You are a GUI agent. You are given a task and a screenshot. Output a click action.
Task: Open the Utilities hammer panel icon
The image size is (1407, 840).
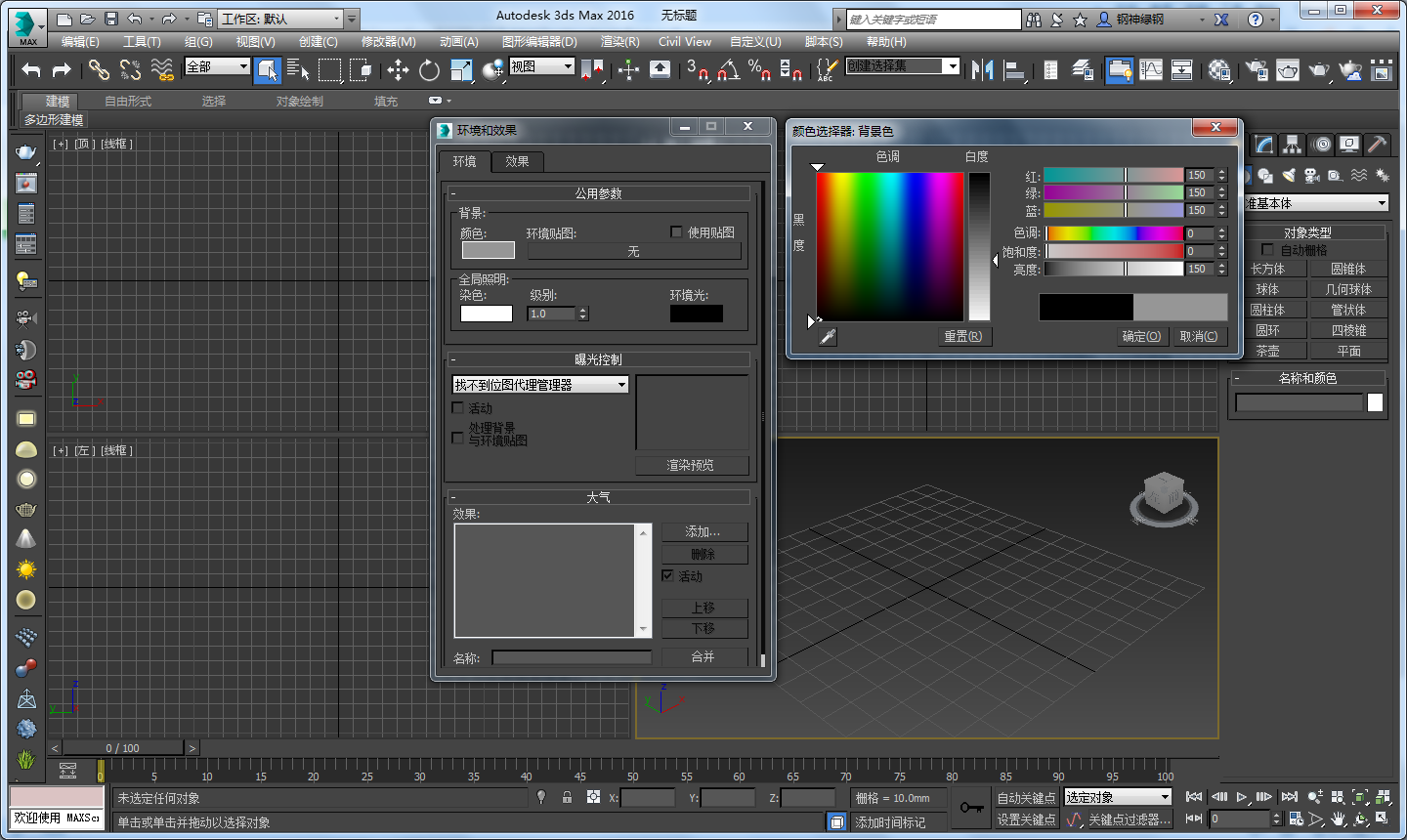(1377, 145)
